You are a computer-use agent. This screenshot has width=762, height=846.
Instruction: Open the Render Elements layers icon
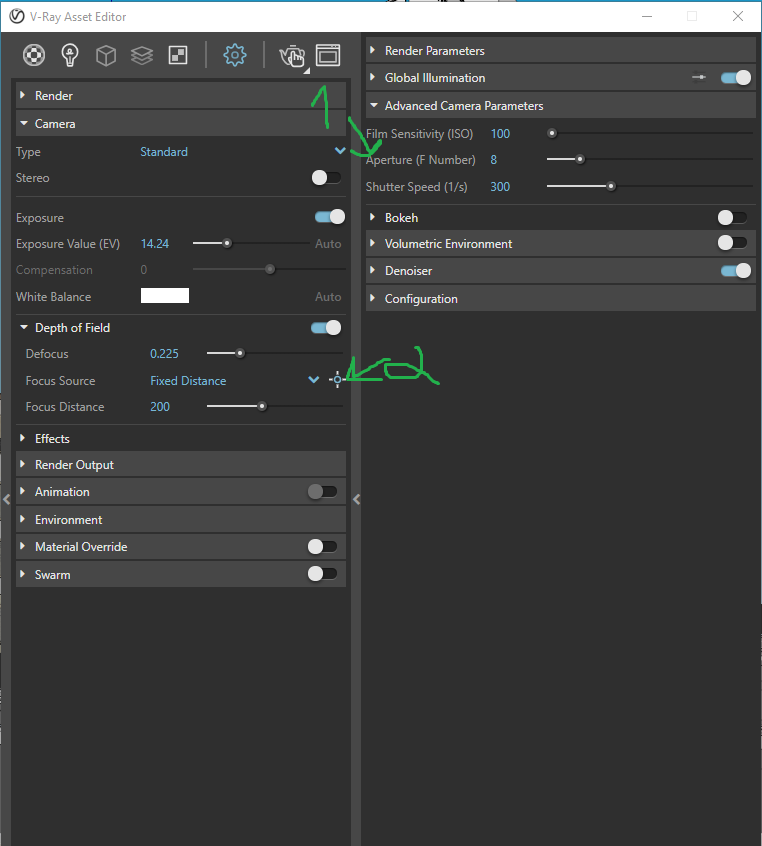coord(142,55)
